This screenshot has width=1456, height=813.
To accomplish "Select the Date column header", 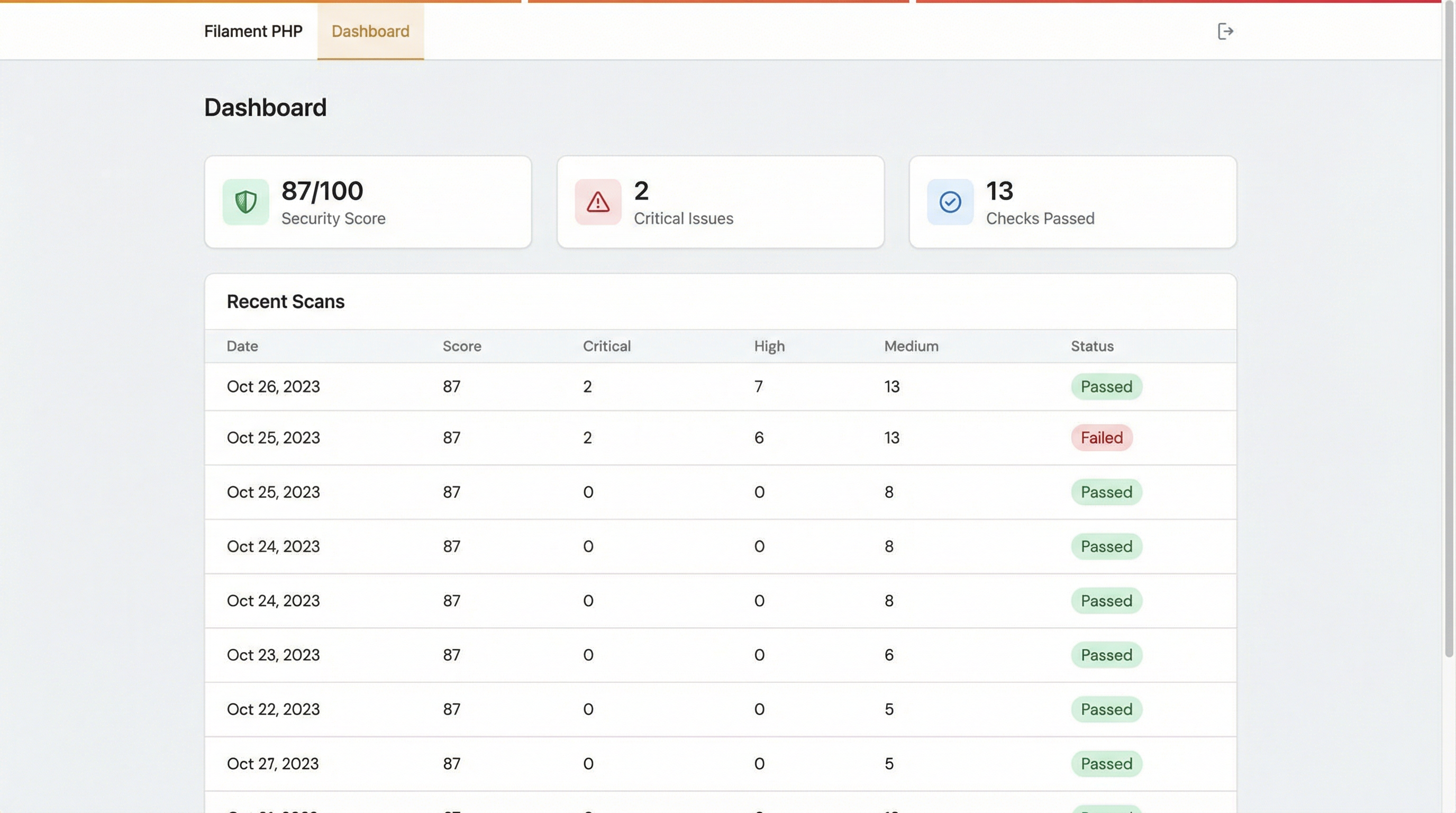I will point(242,346).
